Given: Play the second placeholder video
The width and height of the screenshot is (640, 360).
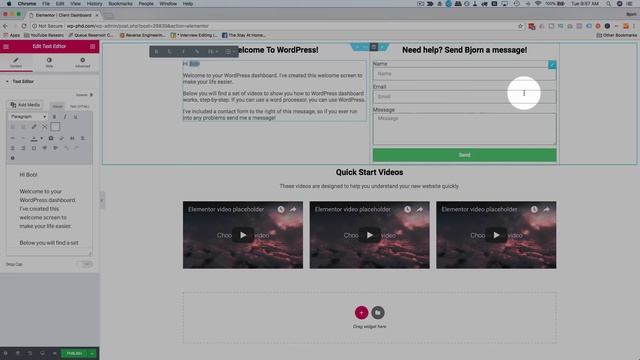Looking at the screenshot, I should coord(369,235).
